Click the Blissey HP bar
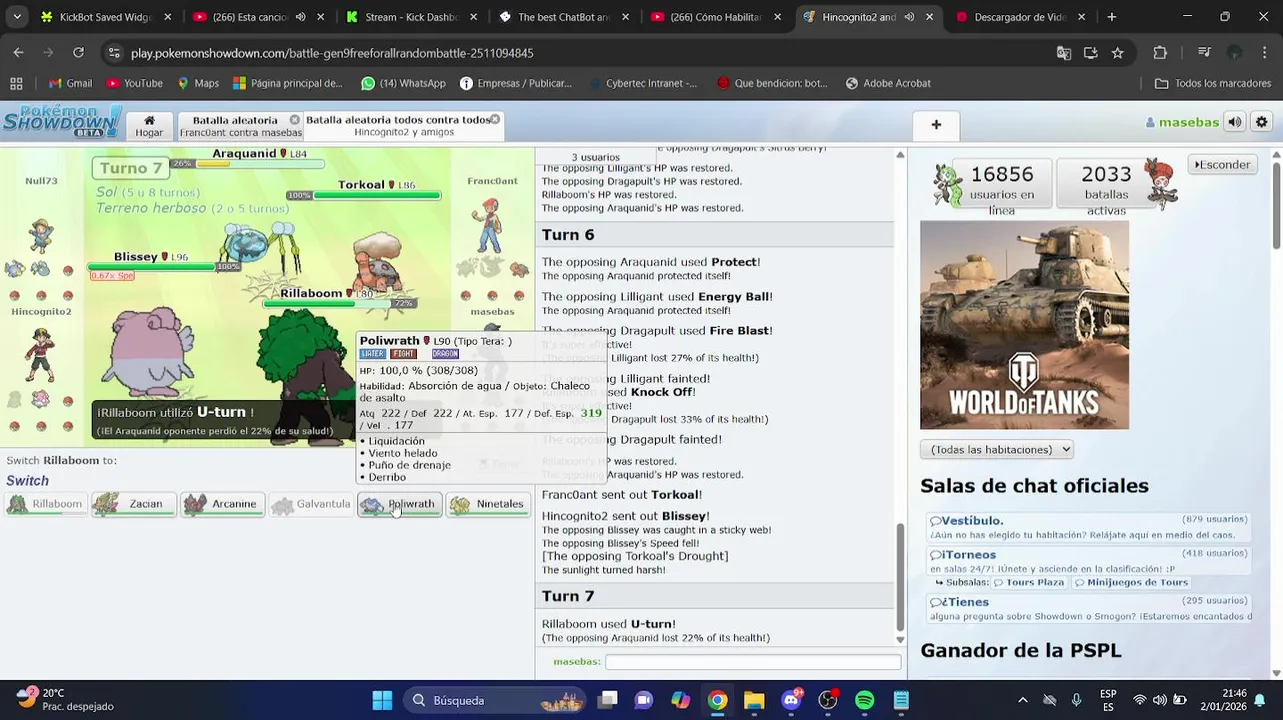 152,266
